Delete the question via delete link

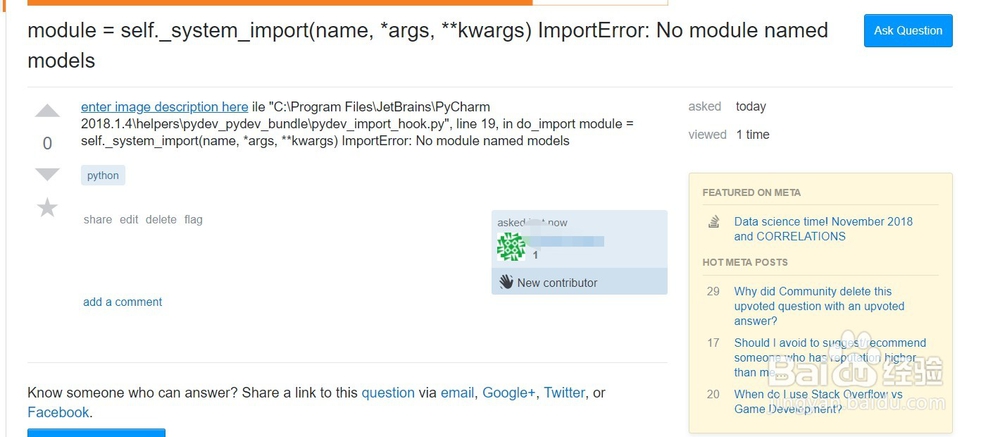pos(160,219)
